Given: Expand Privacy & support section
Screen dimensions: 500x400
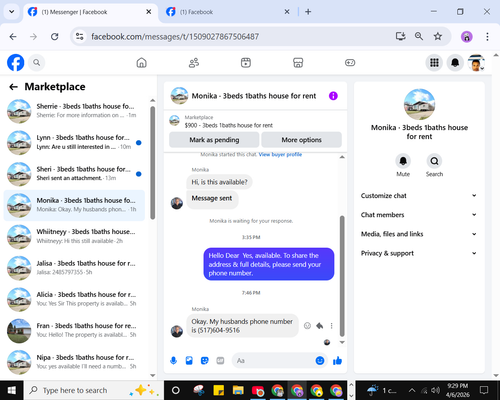Looking at the screenshot, I should click(x=419, y=253).
